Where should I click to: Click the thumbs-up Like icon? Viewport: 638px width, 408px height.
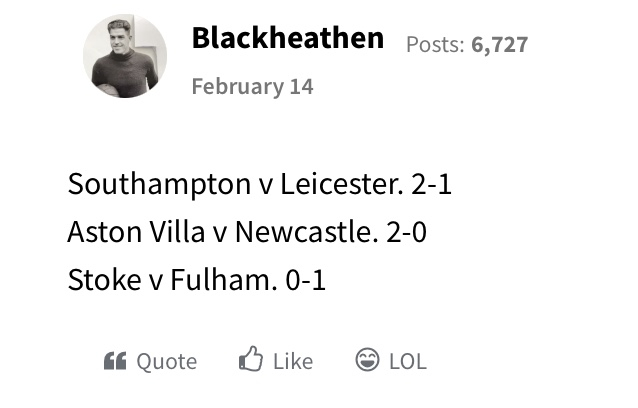click(251, 358)
